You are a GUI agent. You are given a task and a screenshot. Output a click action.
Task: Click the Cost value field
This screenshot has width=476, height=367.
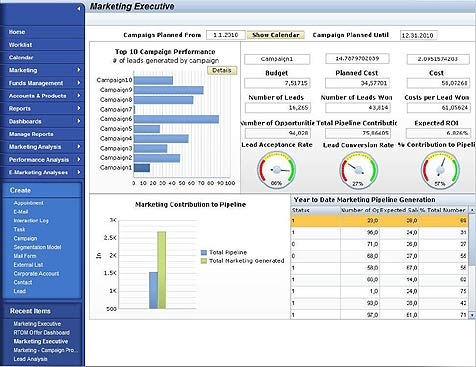point(438,83)
